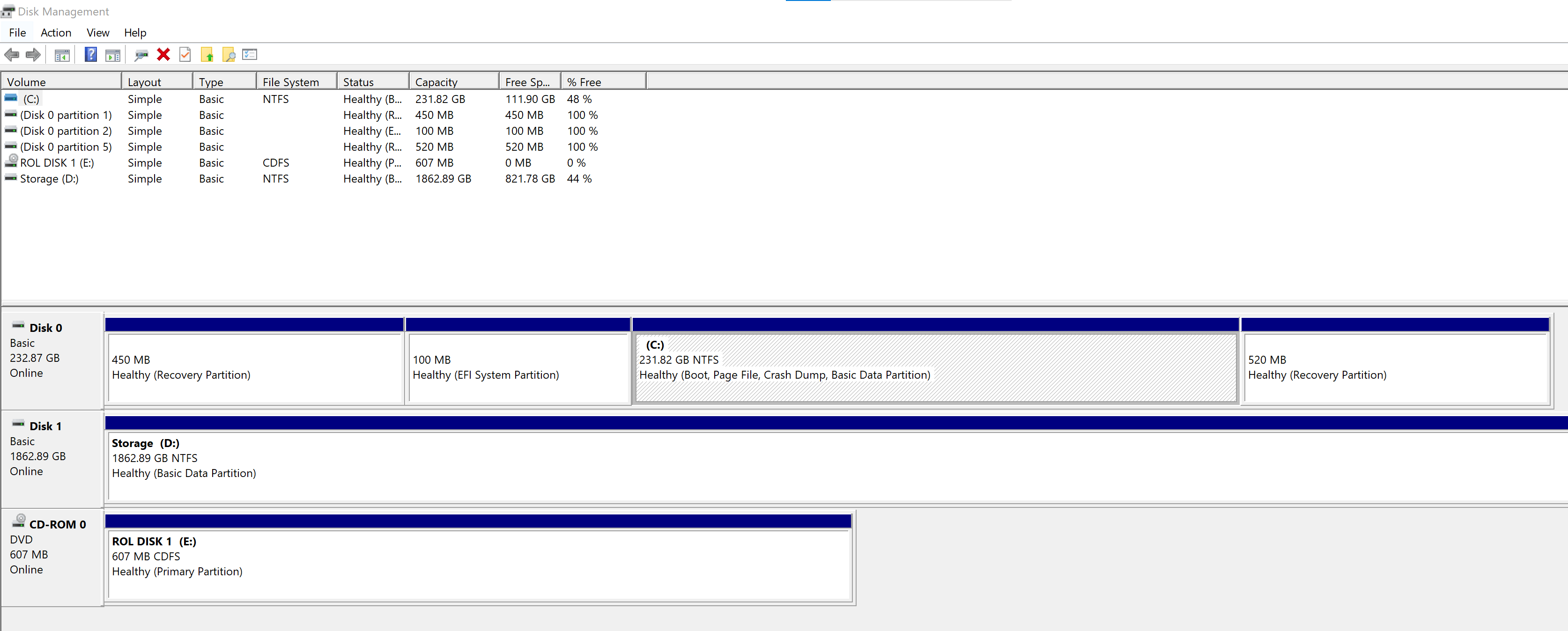Screen dimensions: 1568x631
Task: Click the drive with magnifier toolbar icon
Action: 141,55
